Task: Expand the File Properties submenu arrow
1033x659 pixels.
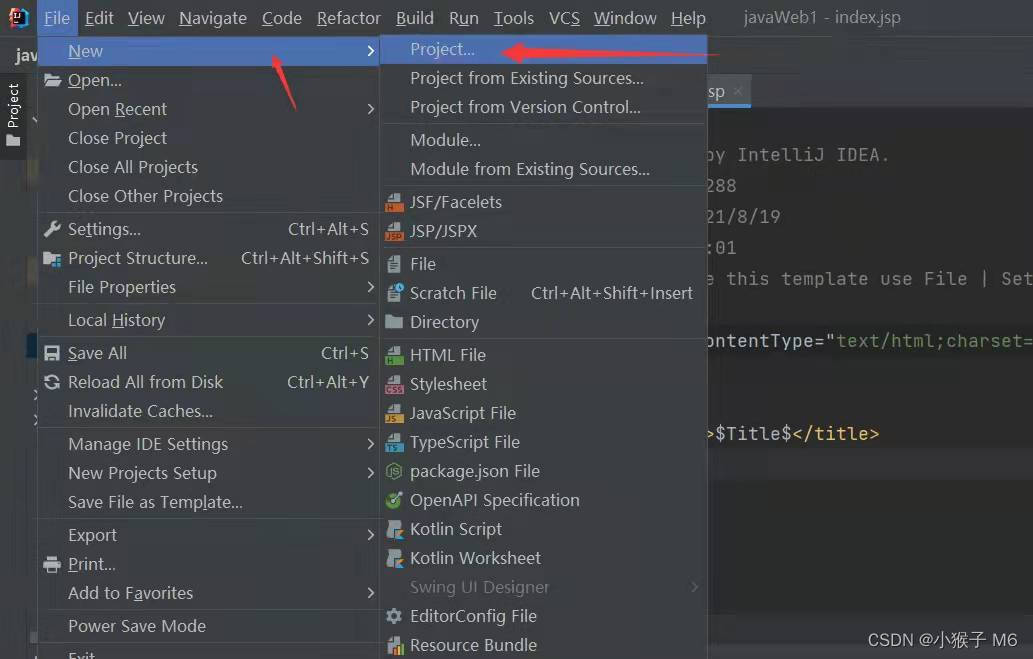Action: tap(370, 287)
